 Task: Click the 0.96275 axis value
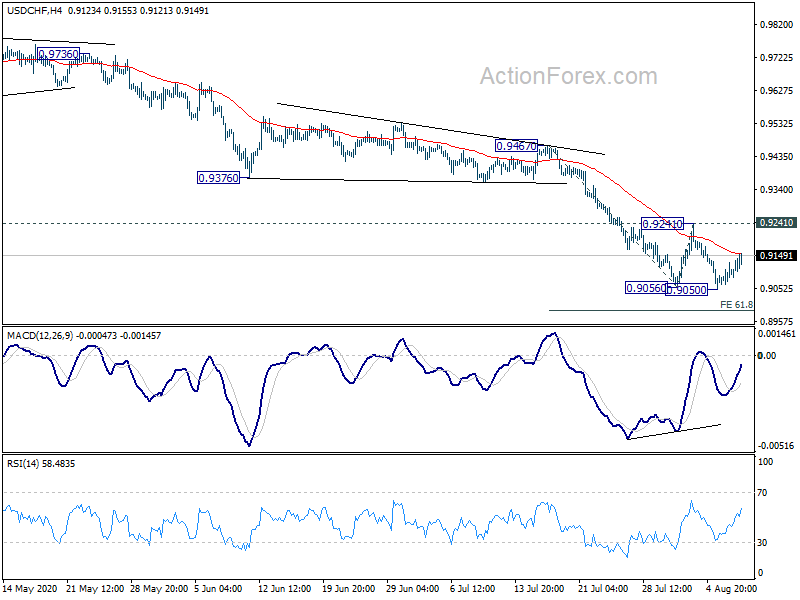777,91
